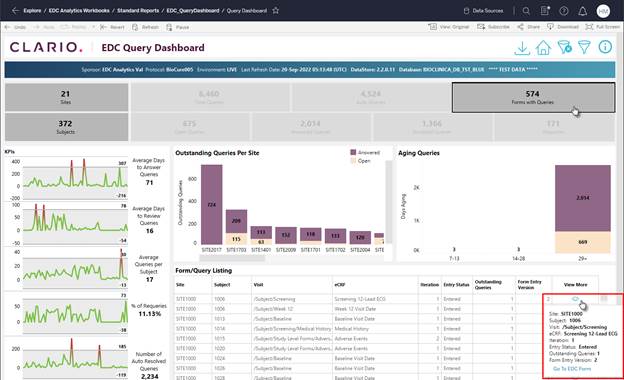
Task: Click the Visit column header
Action: [258, 285]
